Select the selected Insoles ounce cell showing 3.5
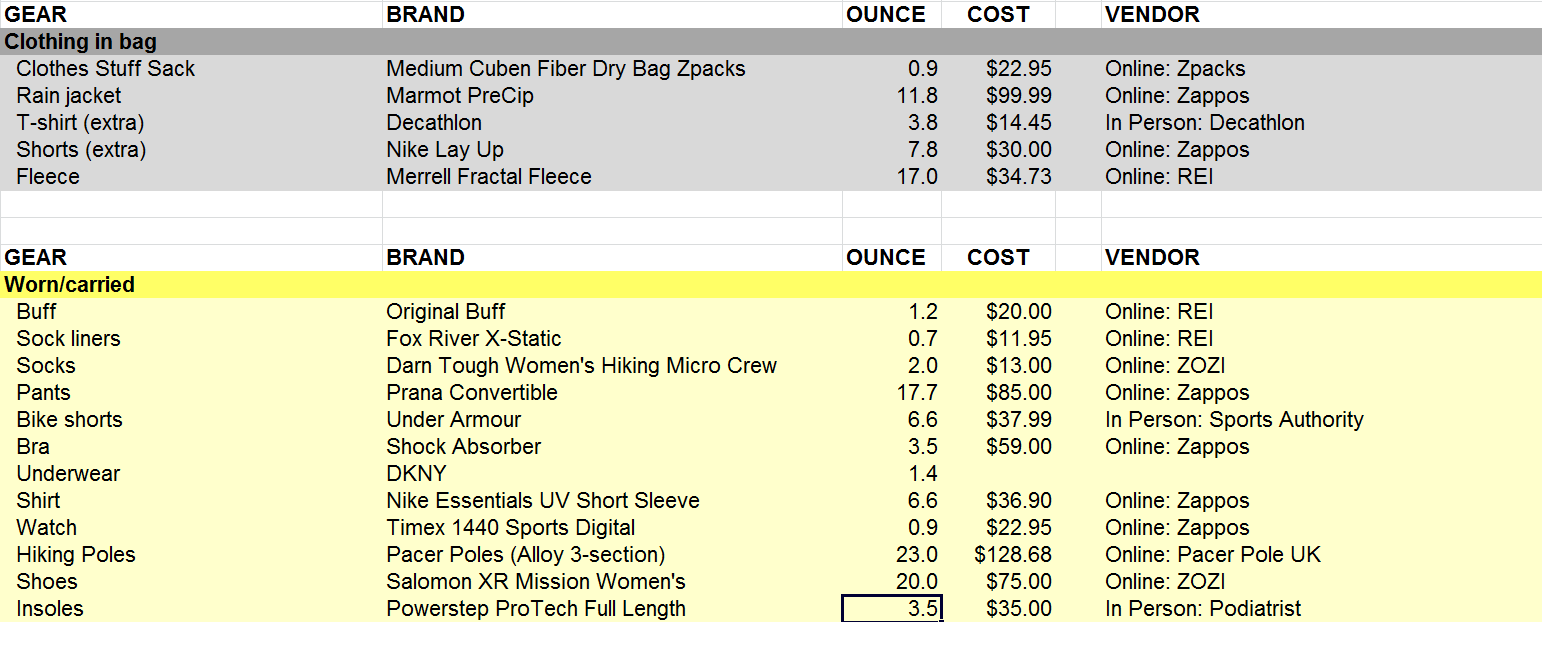Screen dimensions: 1542x648 click(892, 608)
